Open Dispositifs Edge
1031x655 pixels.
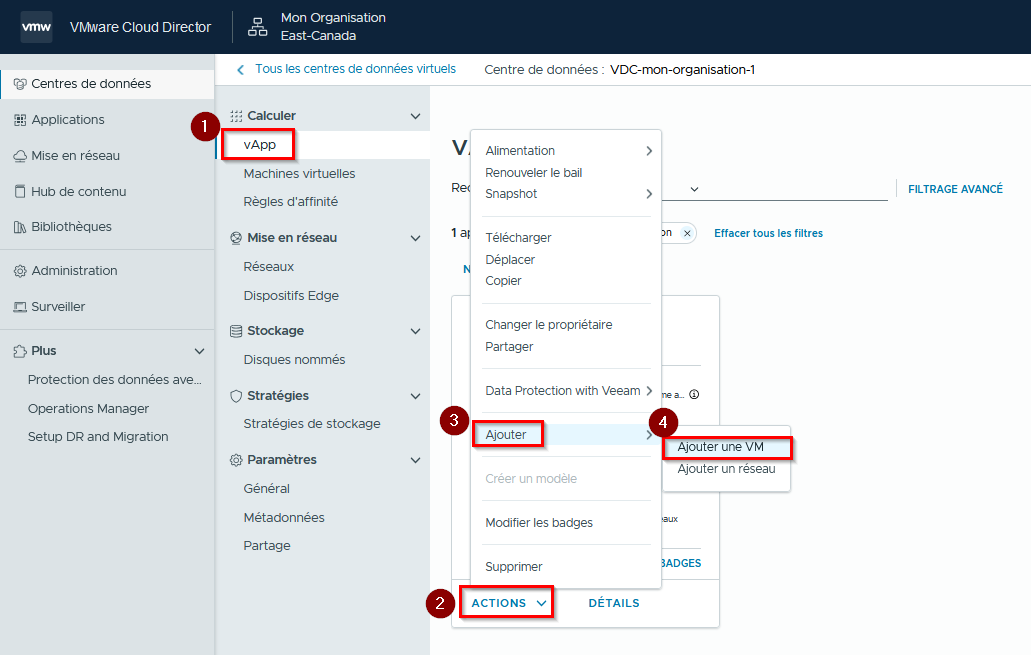point(291,296)
